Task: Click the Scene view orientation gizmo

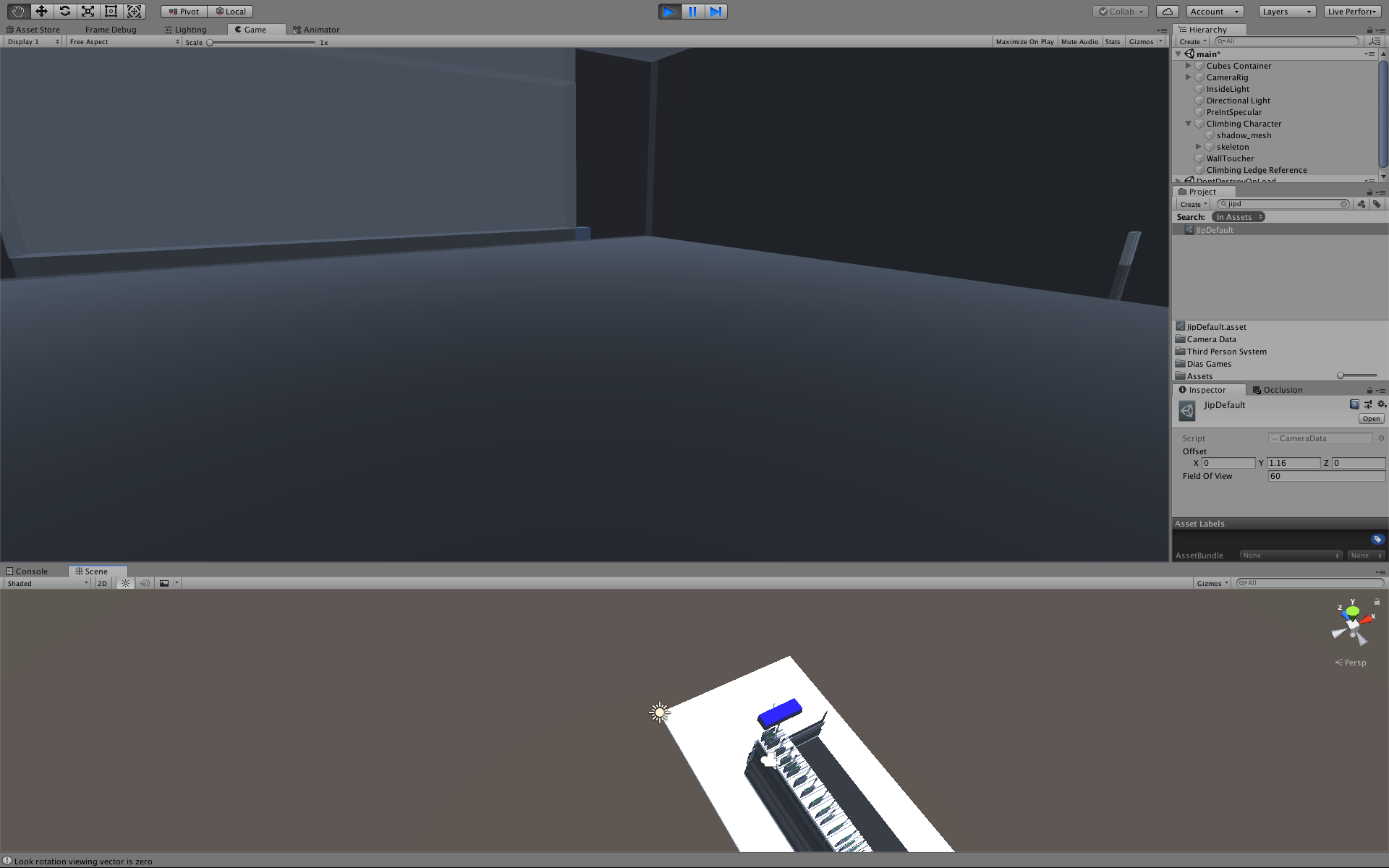Action: pyautogui.click(x=1351, y=625)
